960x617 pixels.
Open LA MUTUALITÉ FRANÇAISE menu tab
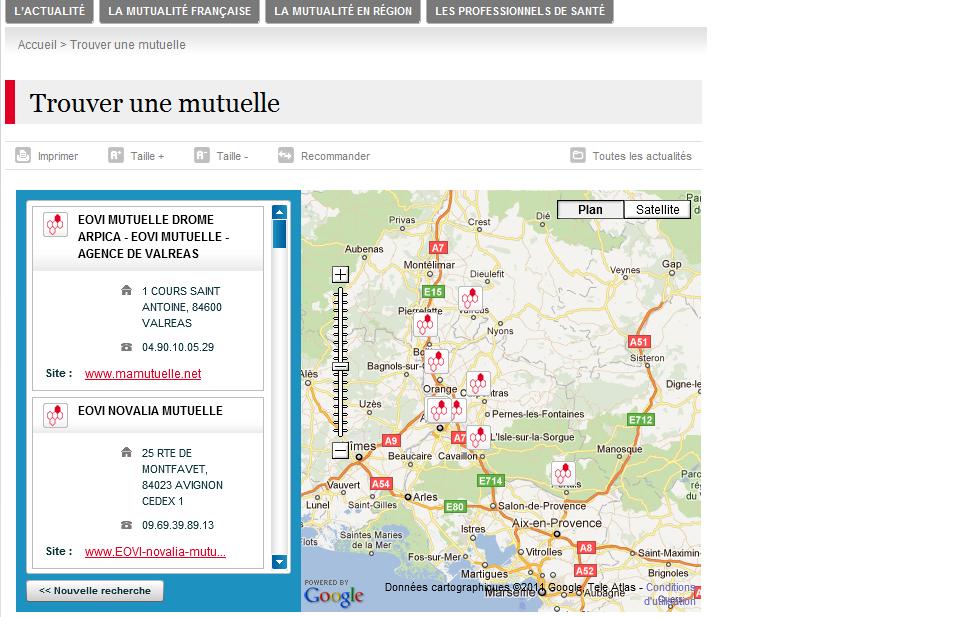click(179, 11)
